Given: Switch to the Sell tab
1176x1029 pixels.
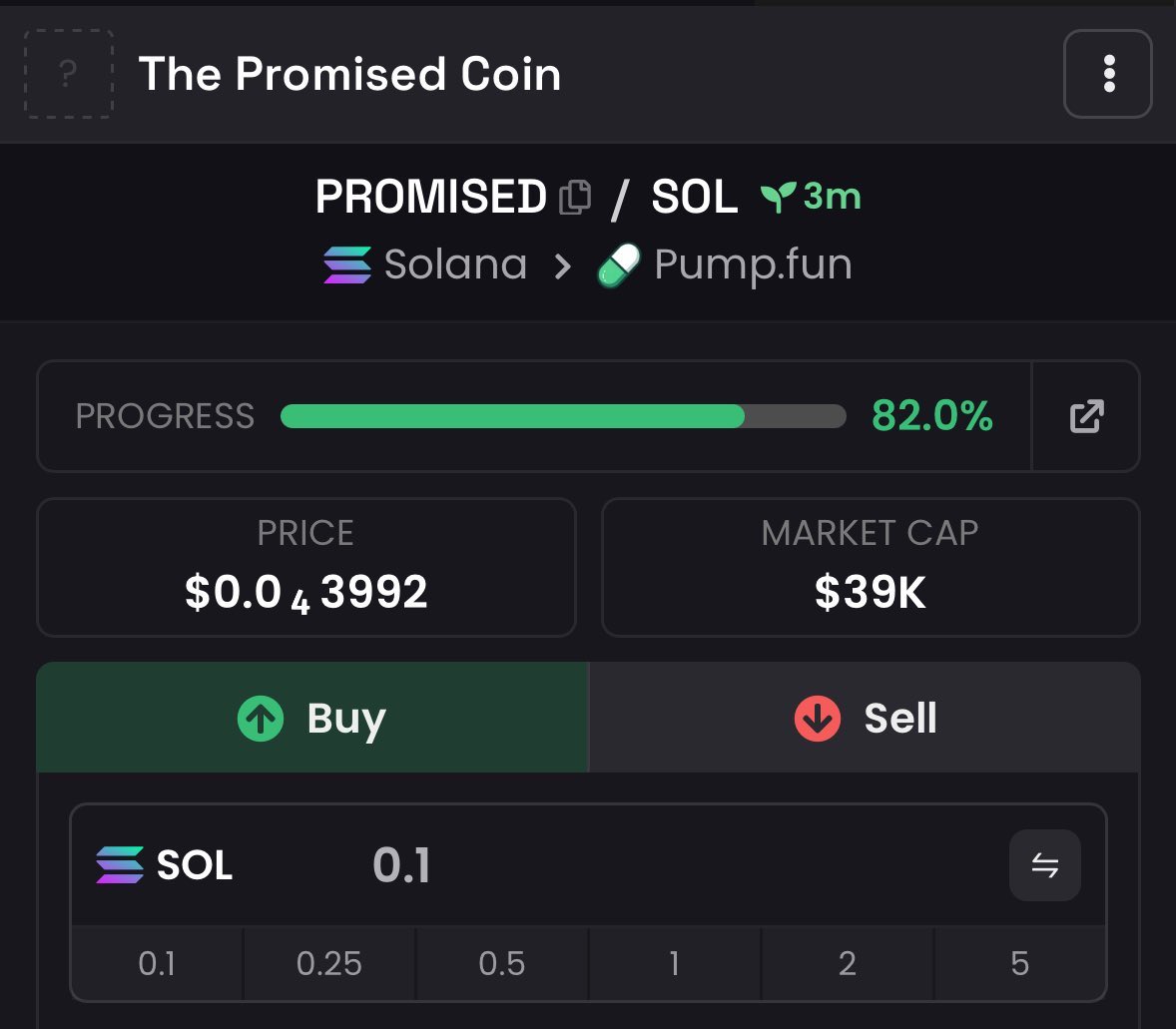Looking at the screenshot, I should 865,718.
